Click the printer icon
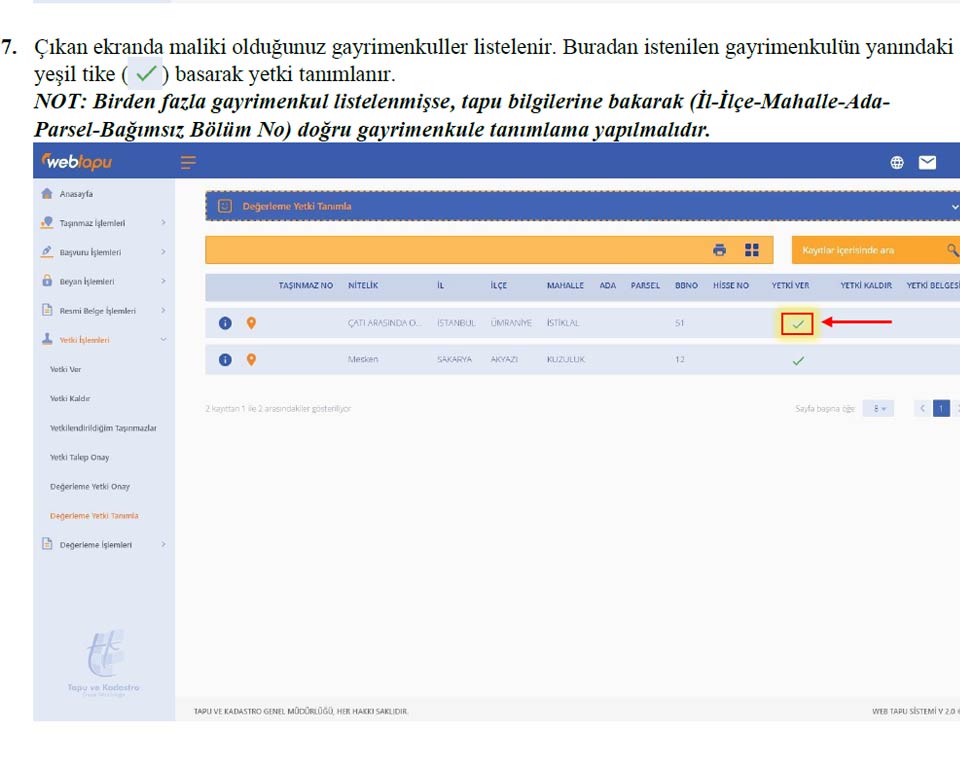Viewport: 960px width, 763px height. [x=719, y=250]
